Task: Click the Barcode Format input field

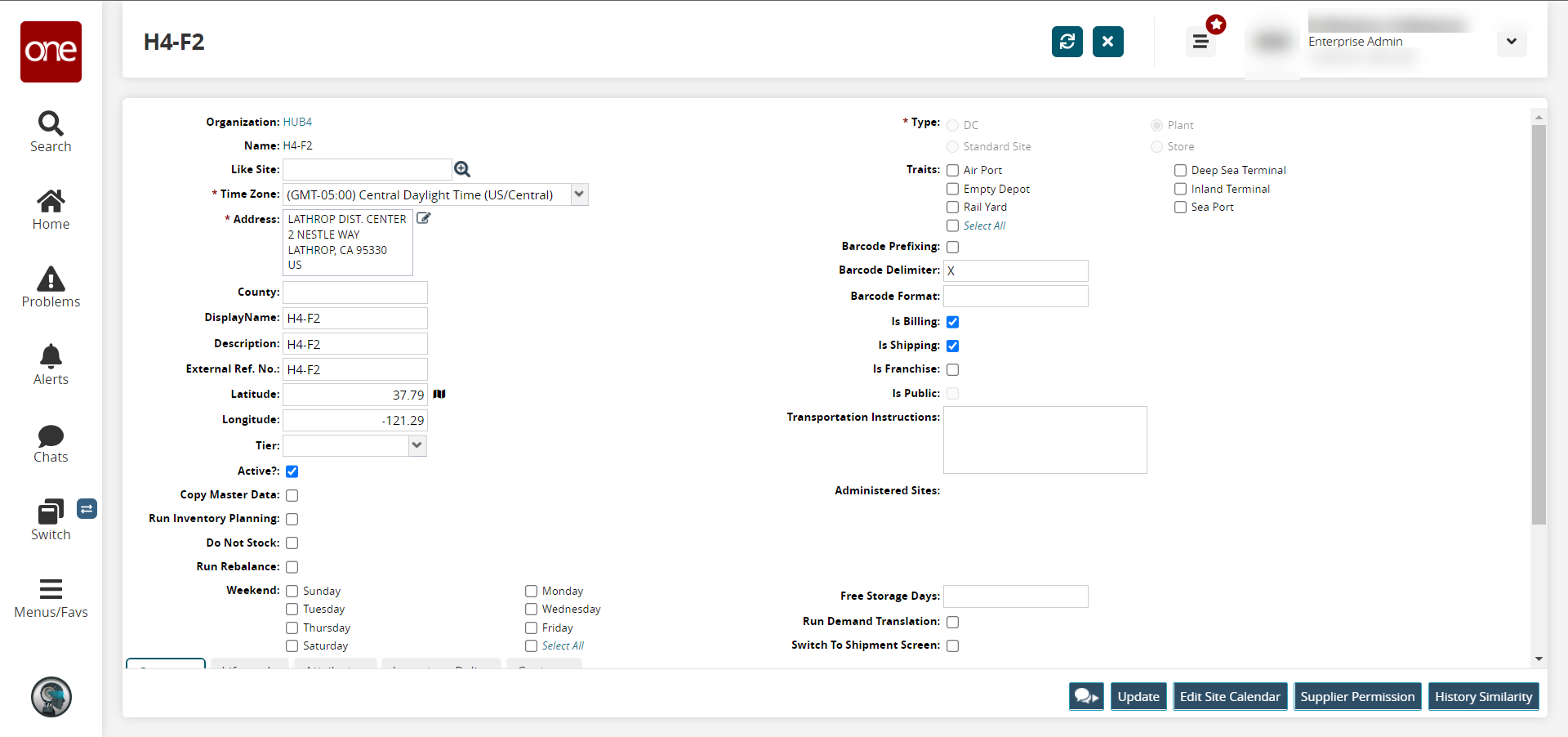Action: [x=1015, y=296]
